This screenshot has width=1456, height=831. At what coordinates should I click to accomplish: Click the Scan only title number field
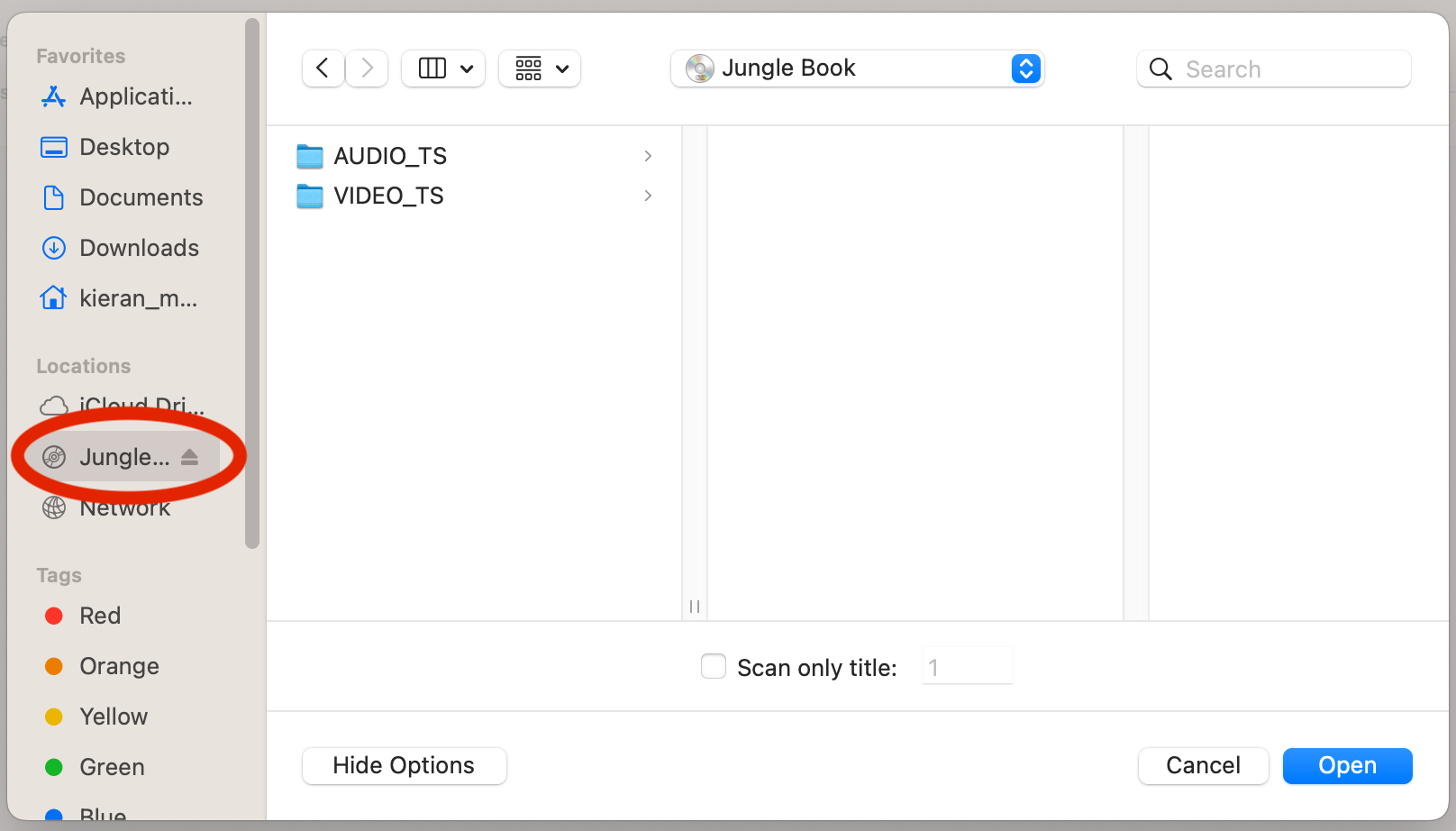point(968,667)
